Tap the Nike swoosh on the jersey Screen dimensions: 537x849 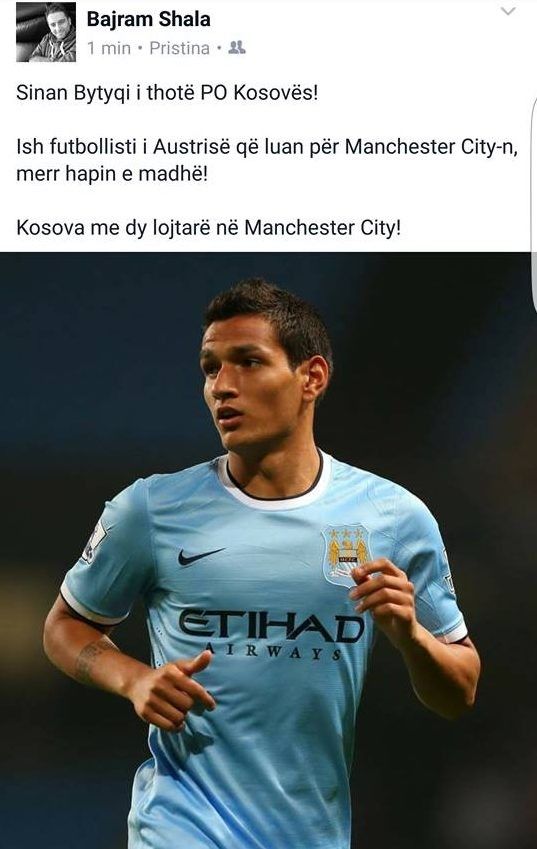point(200,557)
